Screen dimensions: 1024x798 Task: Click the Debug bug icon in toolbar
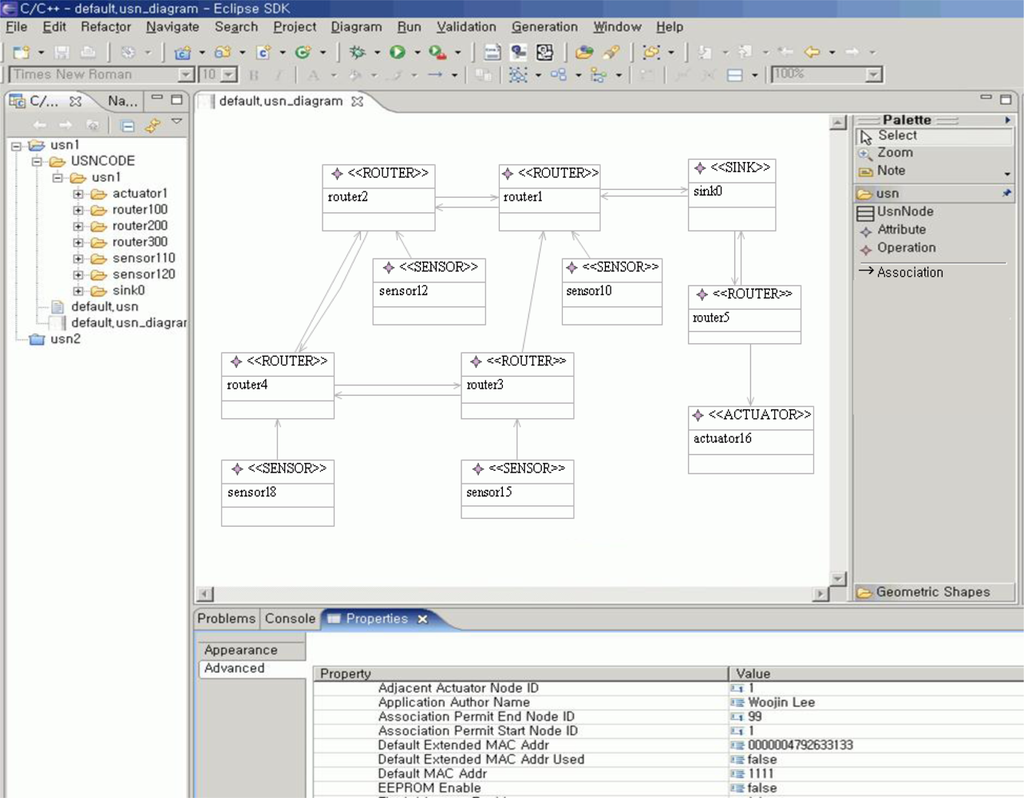(357, 52)
